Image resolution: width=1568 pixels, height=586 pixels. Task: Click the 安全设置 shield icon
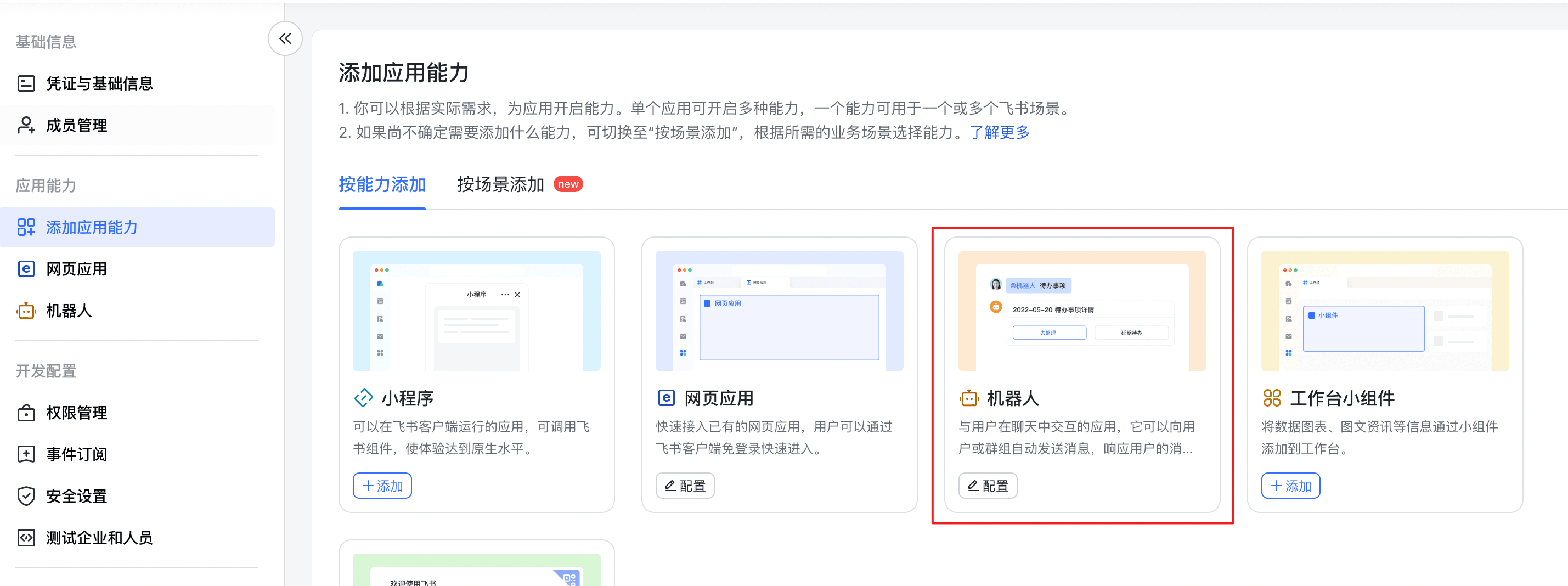[26, 496]
